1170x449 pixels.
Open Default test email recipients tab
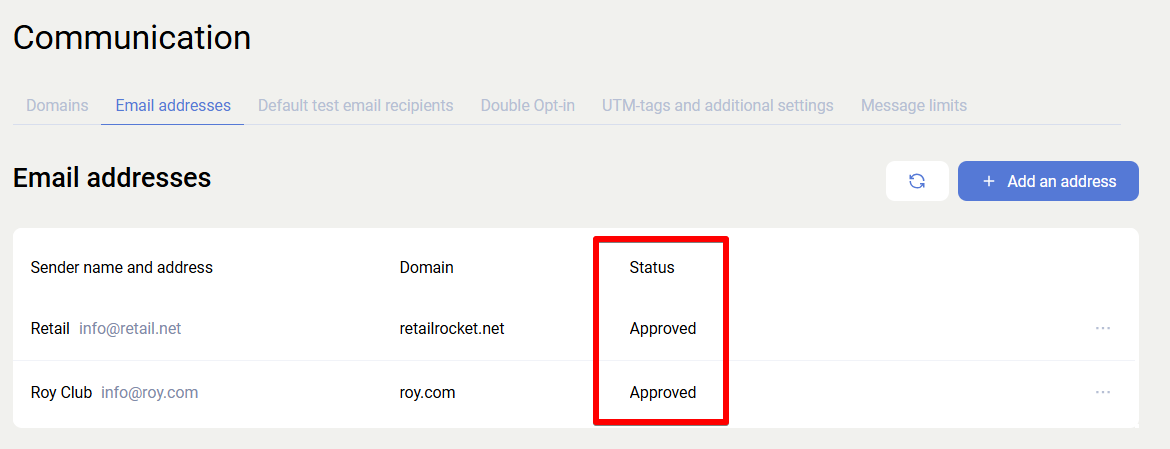(x=356, y=105)
